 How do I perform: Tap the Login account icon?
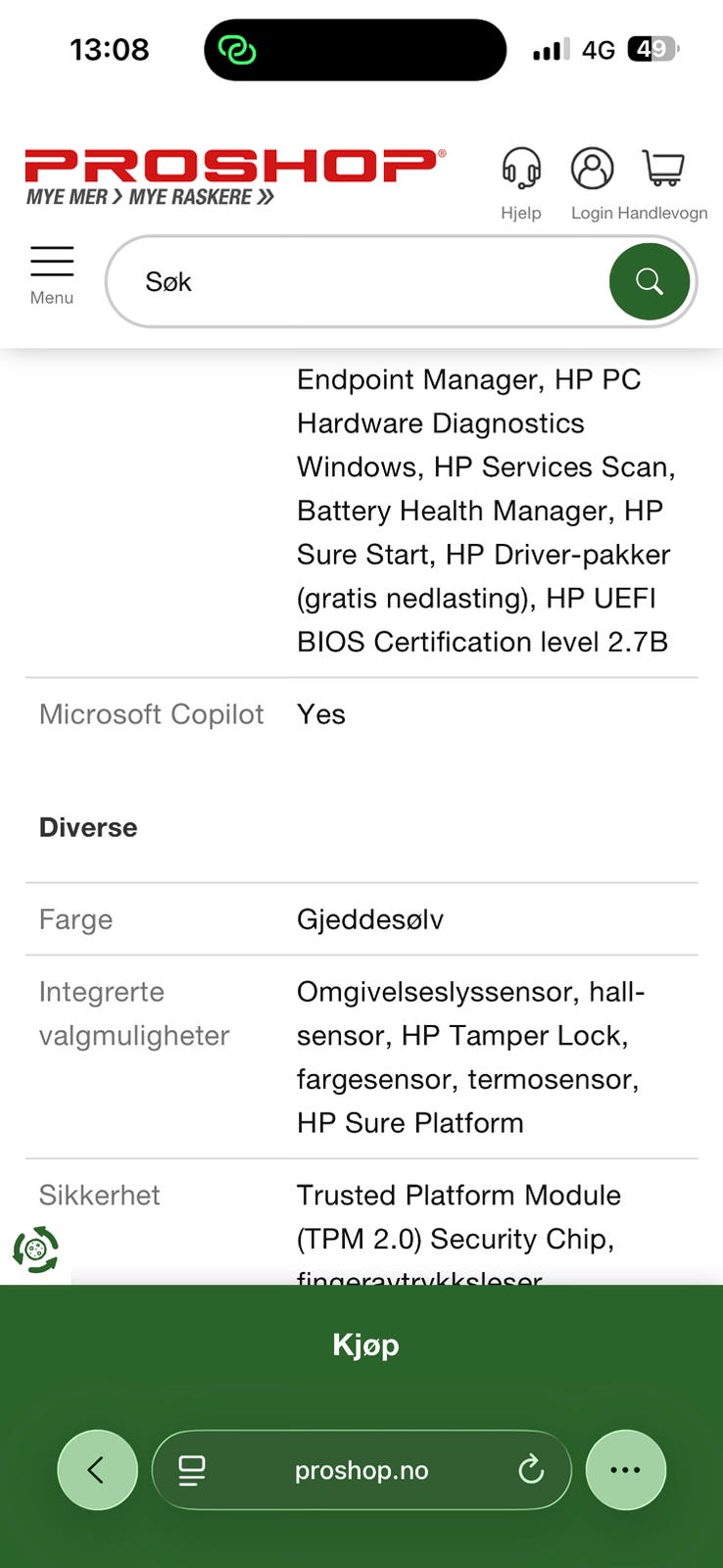tap(592, 170)
